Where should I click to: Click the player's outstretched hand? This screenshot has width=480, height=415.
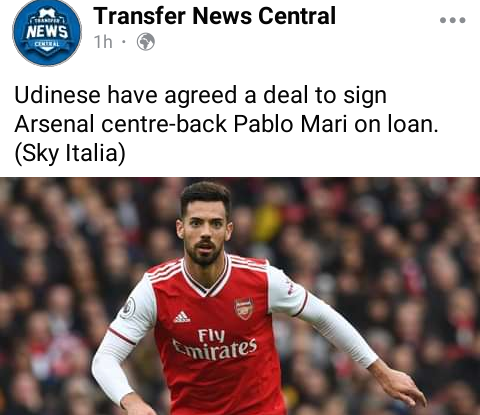[398, 383]
